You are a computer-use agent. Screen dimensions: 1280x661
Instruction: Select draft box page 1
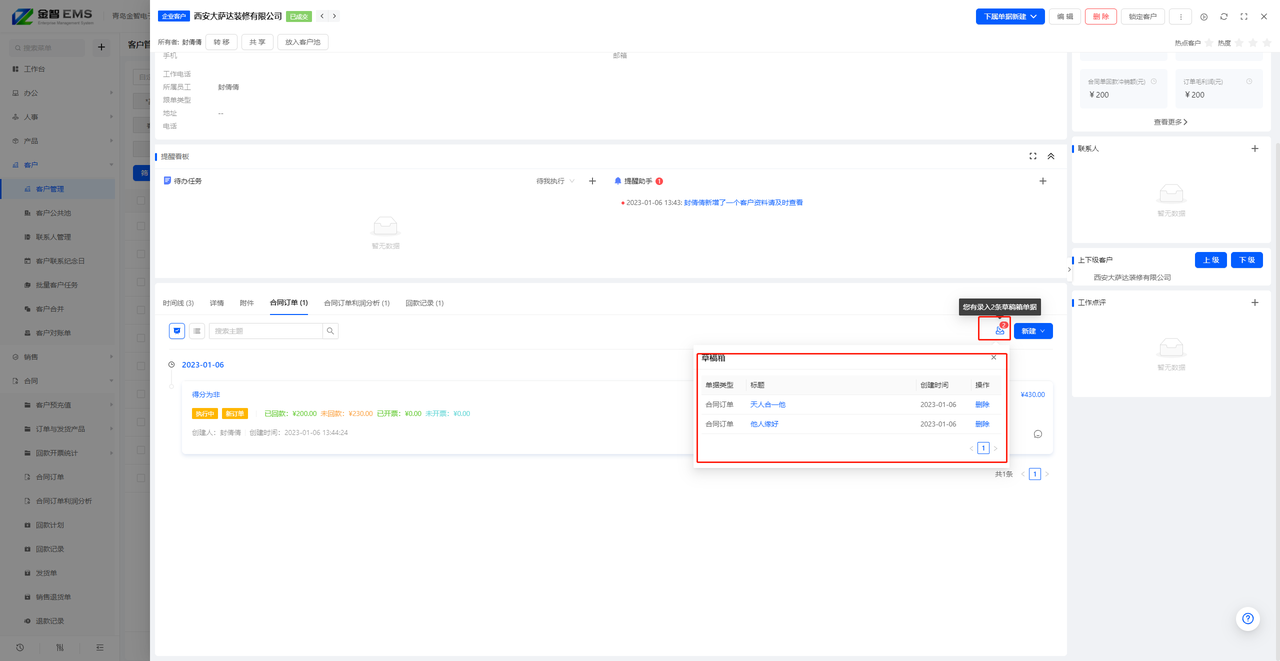[x=983, y=448]
